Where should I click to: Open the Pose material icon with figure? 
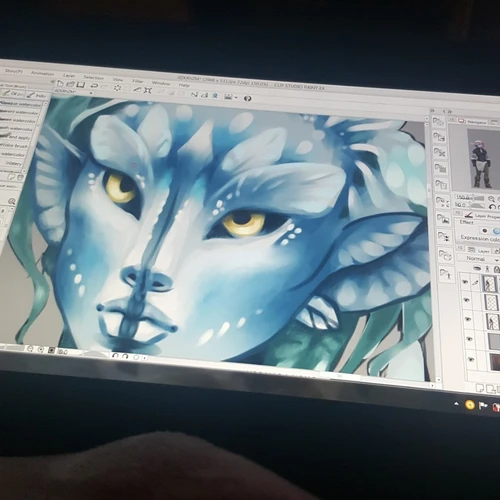point(446,274)
